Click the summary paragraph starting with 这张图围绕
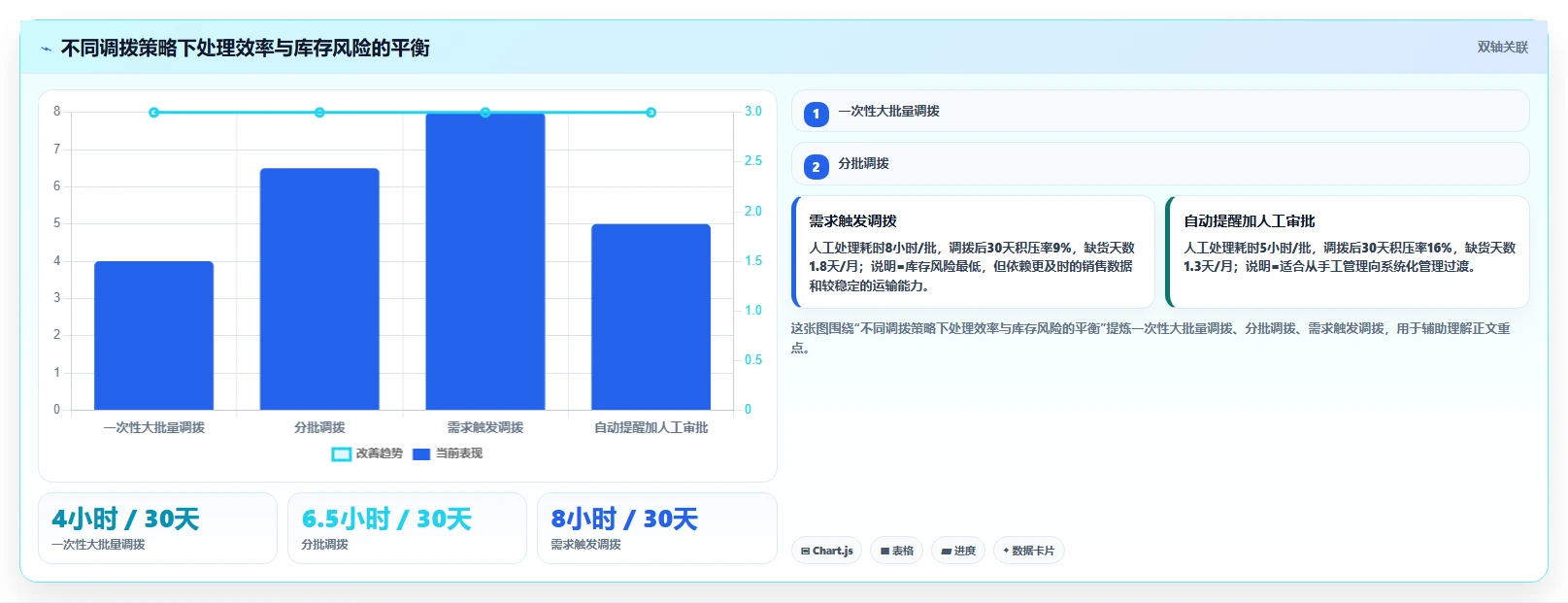The width and height of the screenshot is (1568, 603). pos(1151,338)
